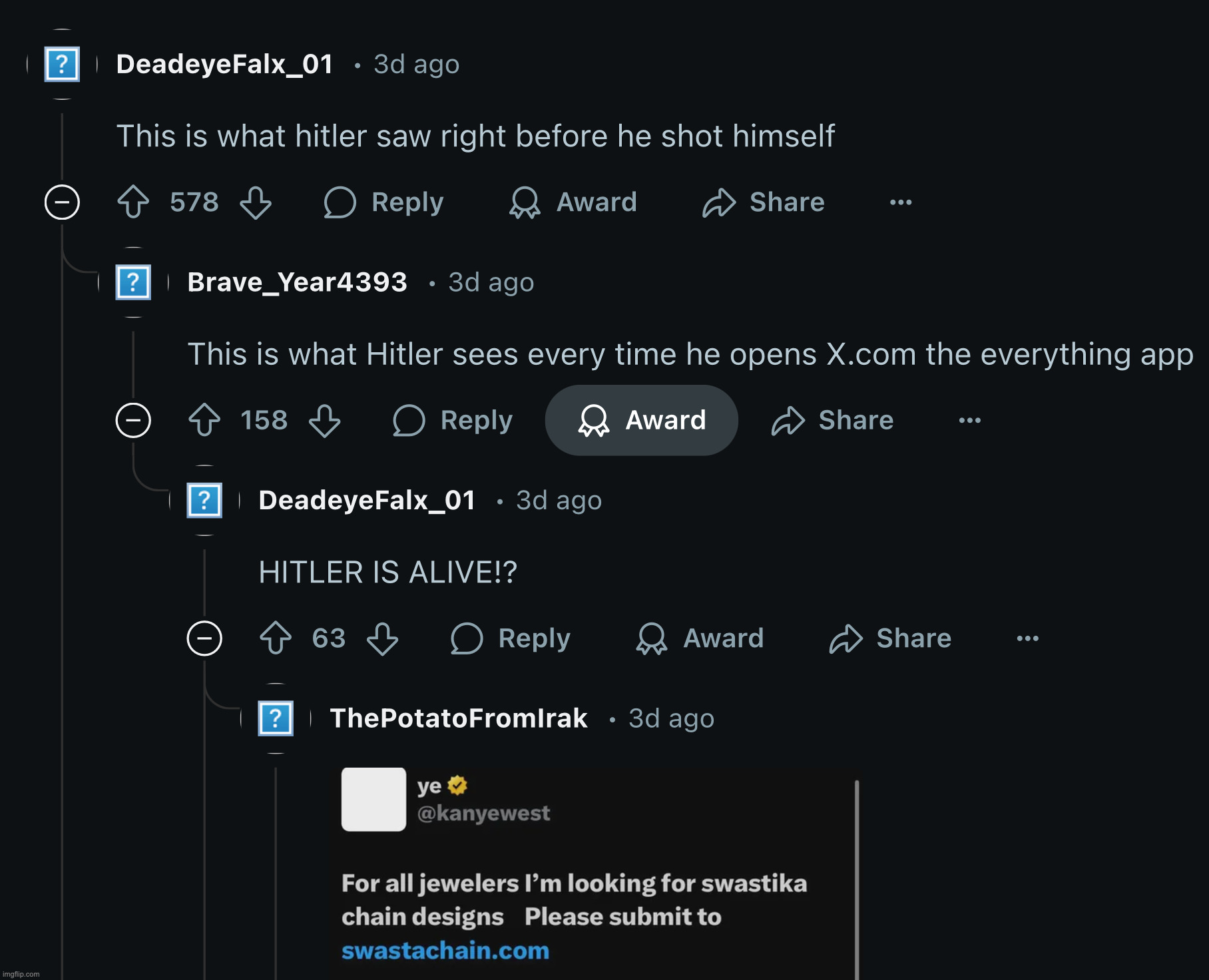
Task: Click Brave_Year4393's avatar icon
Action: pyautogui.click(x=133, y=282)
